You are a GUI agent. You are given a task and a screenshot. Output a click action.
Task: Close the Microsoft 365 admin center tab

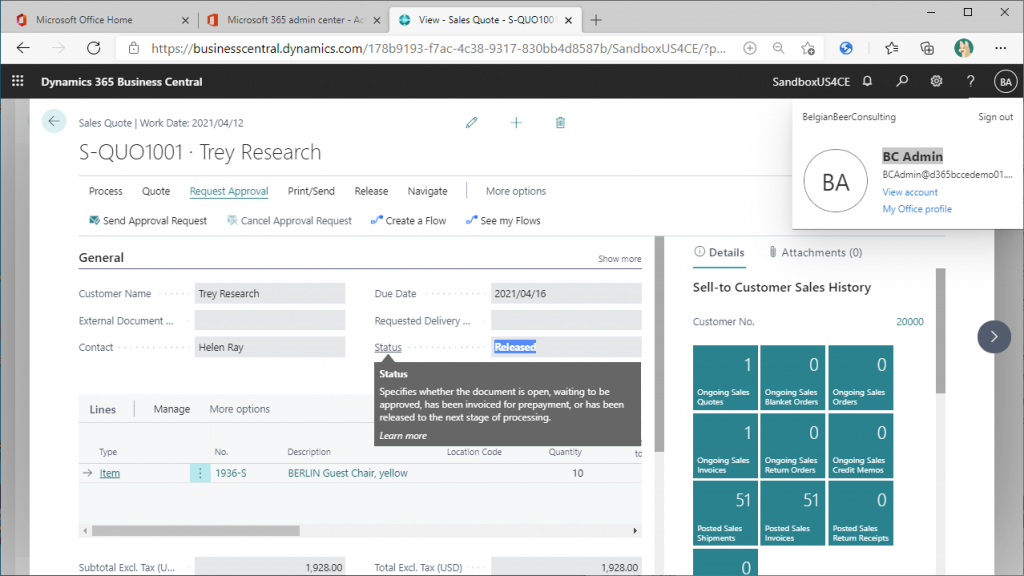[377, 20]
